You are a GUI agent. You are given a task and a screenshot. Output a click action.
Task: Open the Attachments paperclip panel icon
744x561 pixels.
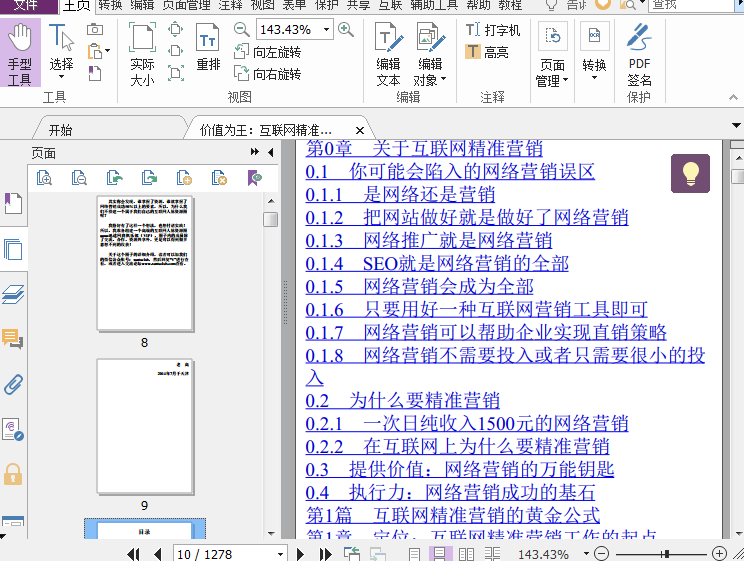[13, 384]
